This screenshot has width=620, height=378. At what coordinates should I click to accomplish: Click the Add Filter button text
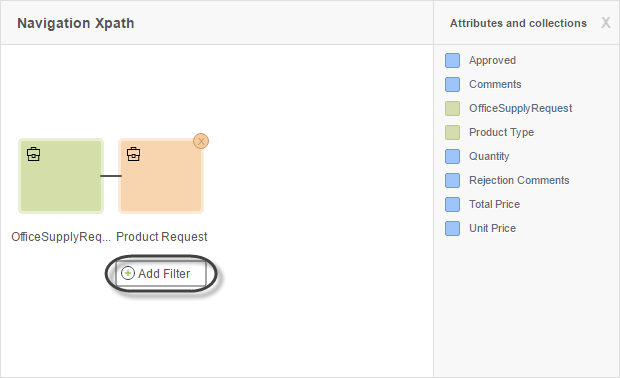[x=164, y=274]
